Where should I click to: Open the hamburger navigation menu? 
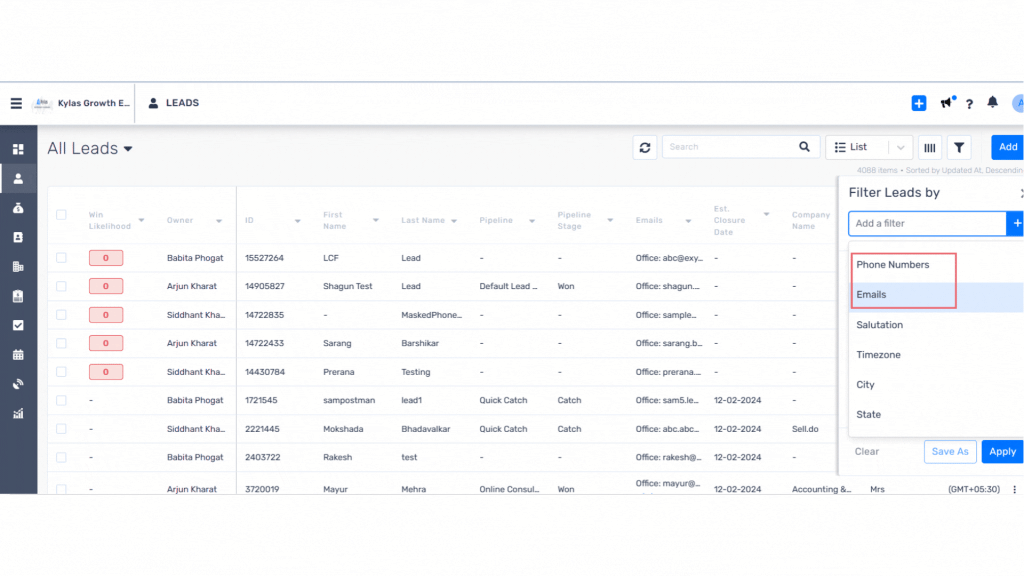pyautogui.click(x=16, y=103)
